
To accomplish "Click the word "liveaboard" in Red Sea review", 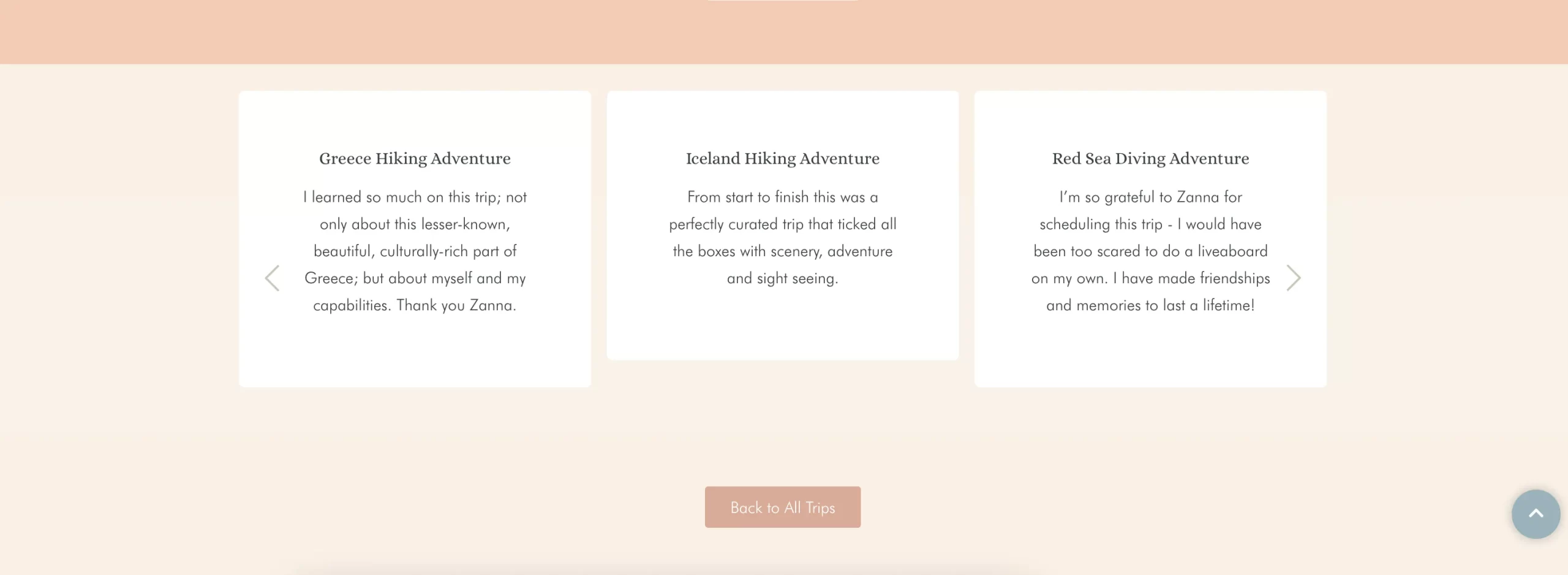I will coord(1232,251).
